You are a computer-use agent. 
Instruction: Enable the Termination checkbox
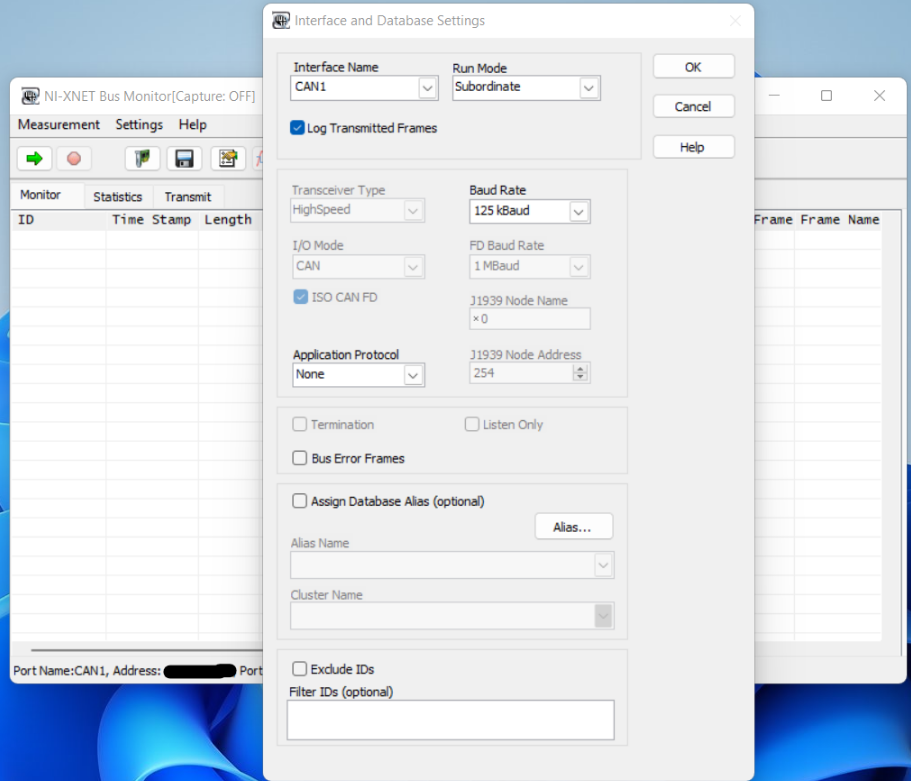(x=299, y=424)
